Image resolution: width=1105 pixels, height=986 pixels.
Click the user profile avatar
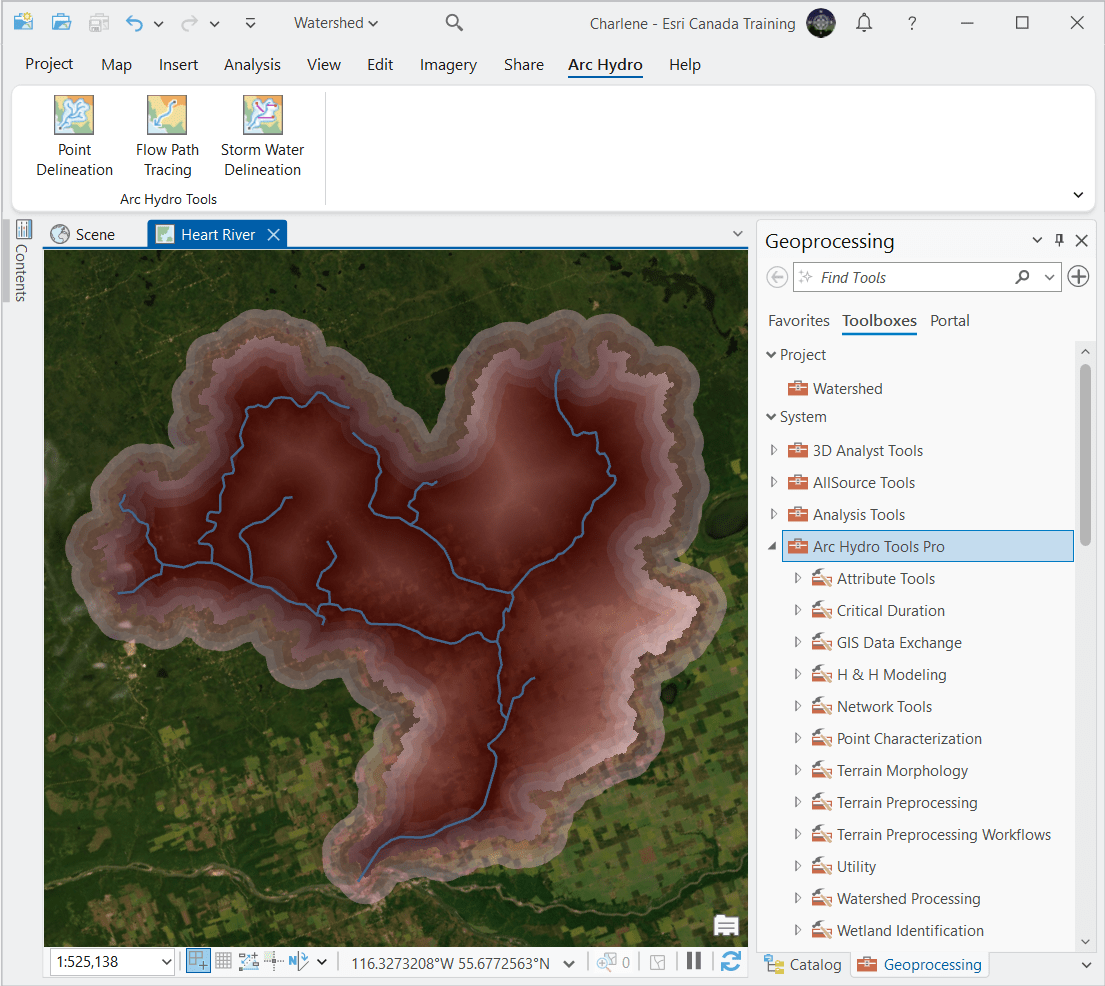(x=821, y=23)
